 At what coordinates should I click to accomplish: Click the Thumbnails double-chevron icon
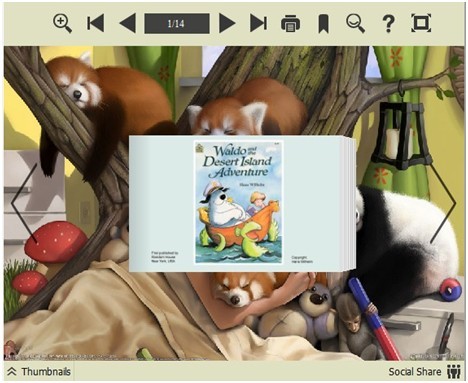tap(12, 371)
